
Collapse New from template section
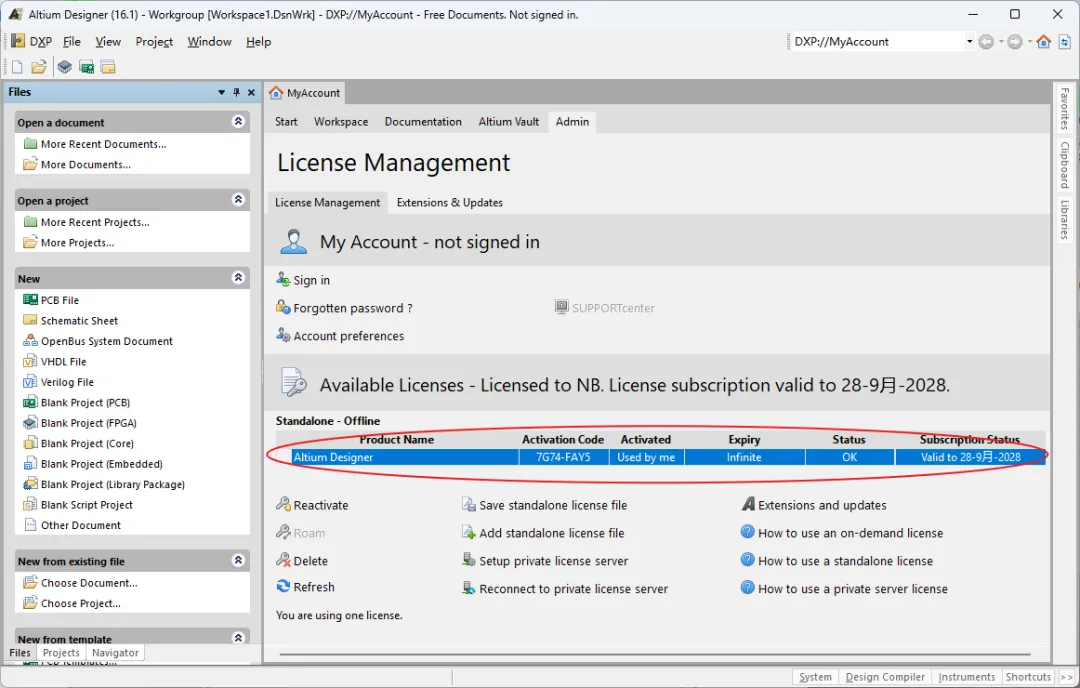point(238,638)
